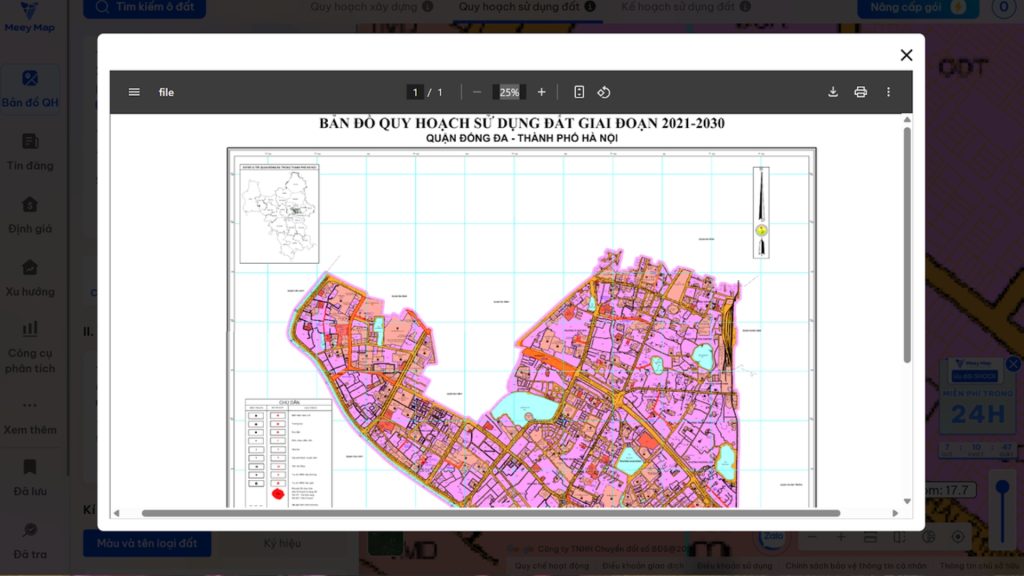Image resolution: width=1024 pixels, height=576 pixels.
Task: Click the Màu và tên loại đất button
Action: point(147,544)
